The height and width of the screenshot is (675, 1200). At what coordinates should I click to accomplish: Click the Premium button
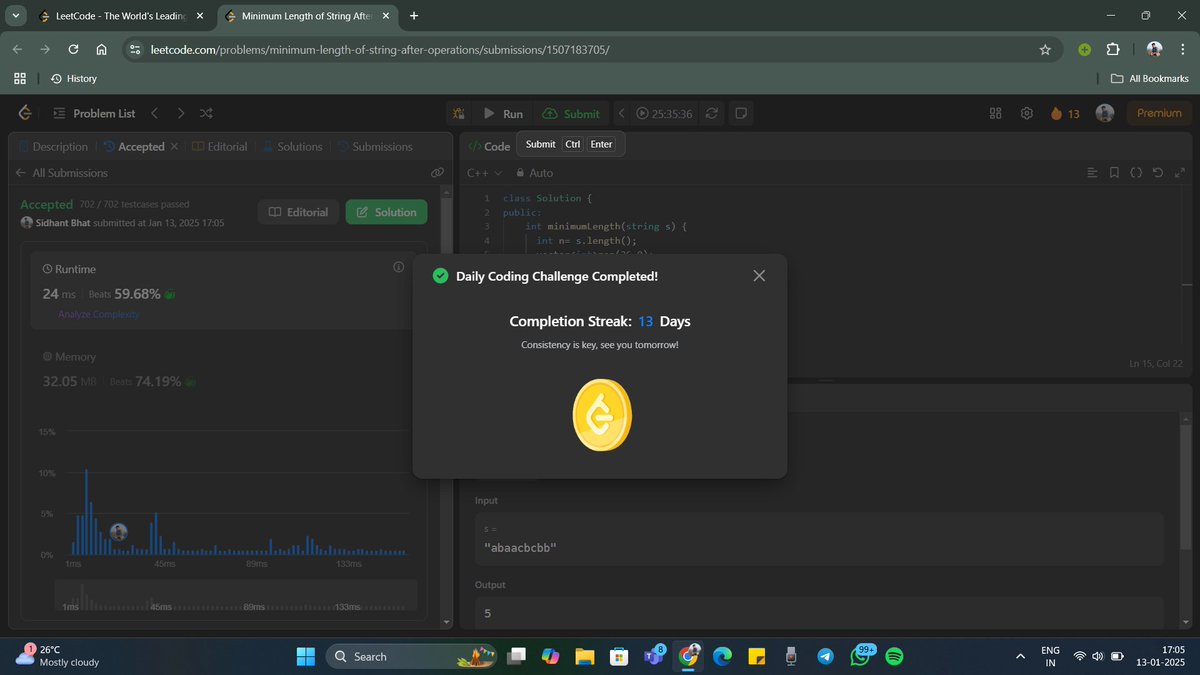[x=1160, y=113]
